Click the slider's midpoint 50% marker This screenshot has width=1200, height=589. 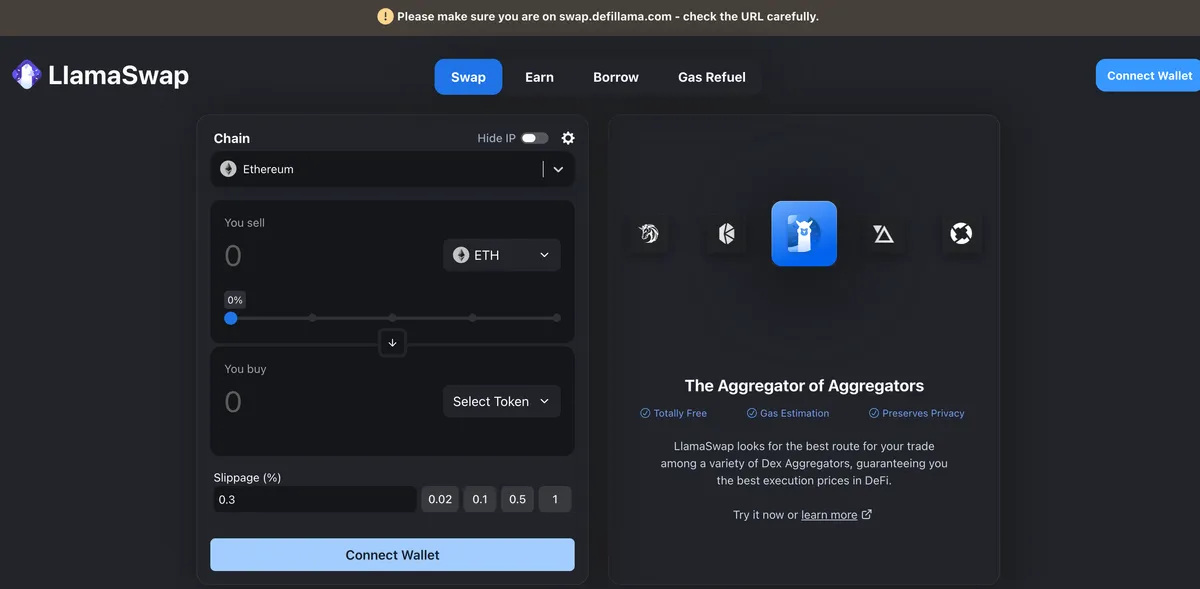393,318
